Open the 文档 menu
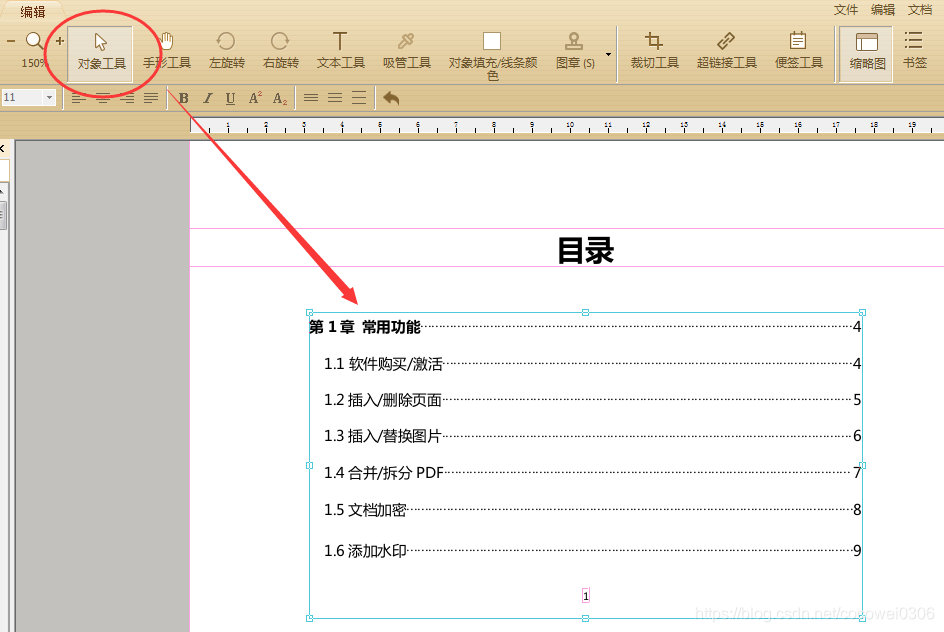Screen dimensions: 944x632 920,10
